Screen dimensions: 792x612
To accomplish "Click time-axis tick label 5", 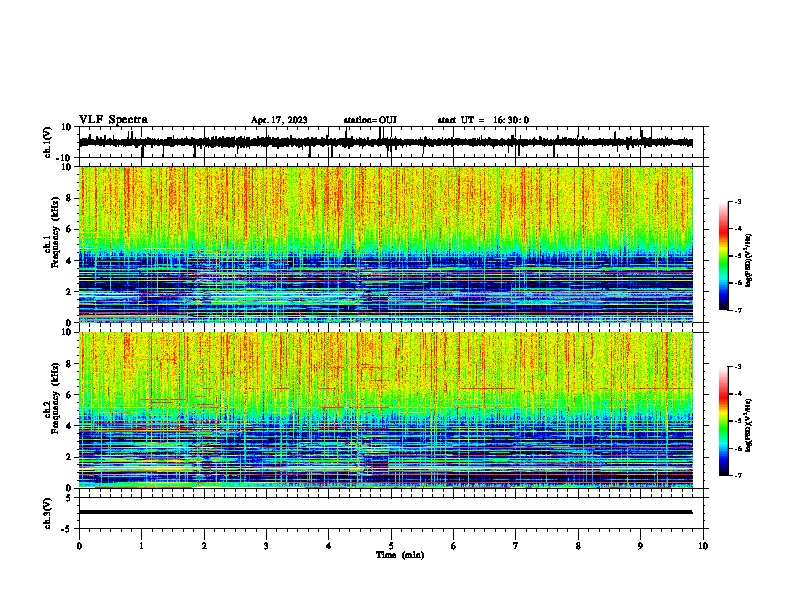I will tap(391, 546).
